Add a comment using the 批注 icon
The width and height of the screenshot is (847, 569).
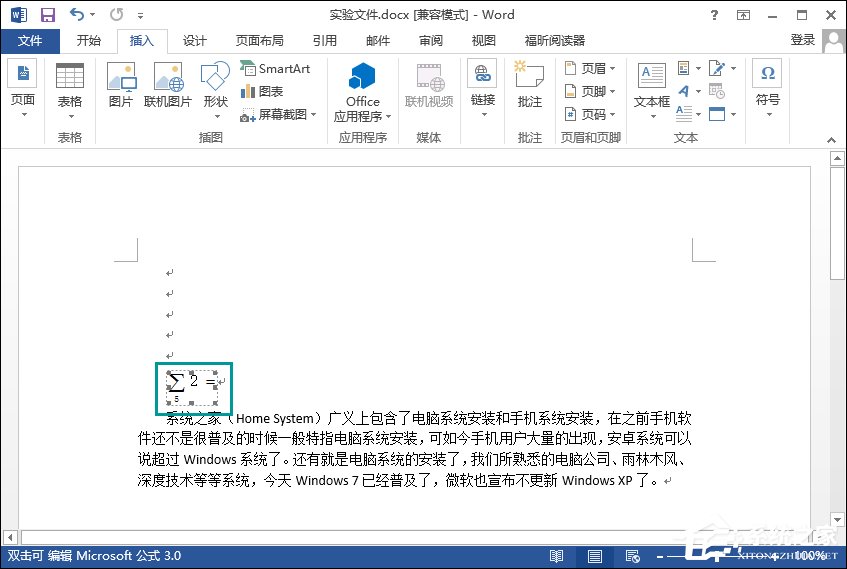point(529,86)
